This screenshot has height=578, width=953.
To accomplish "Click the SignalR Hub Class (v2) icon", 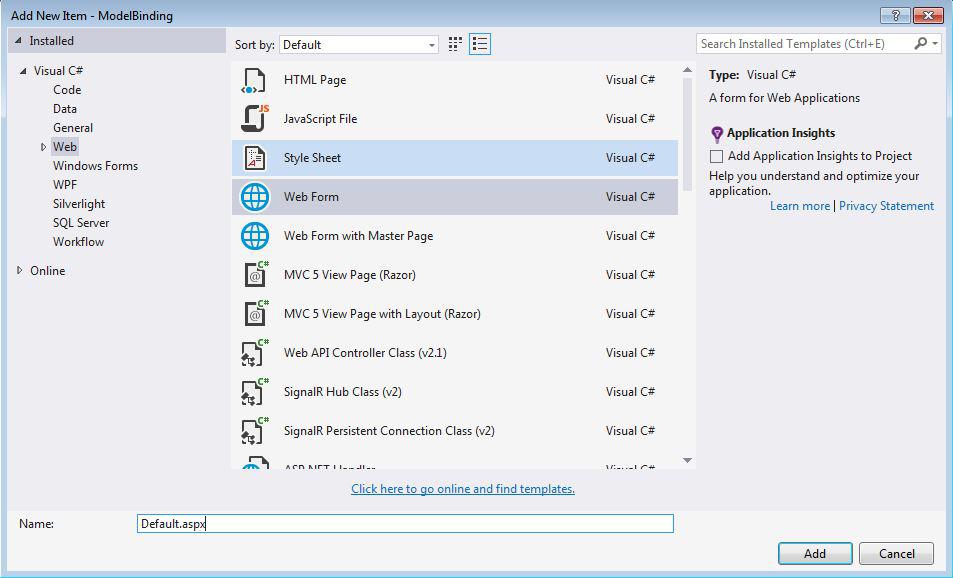I will 254,391.
